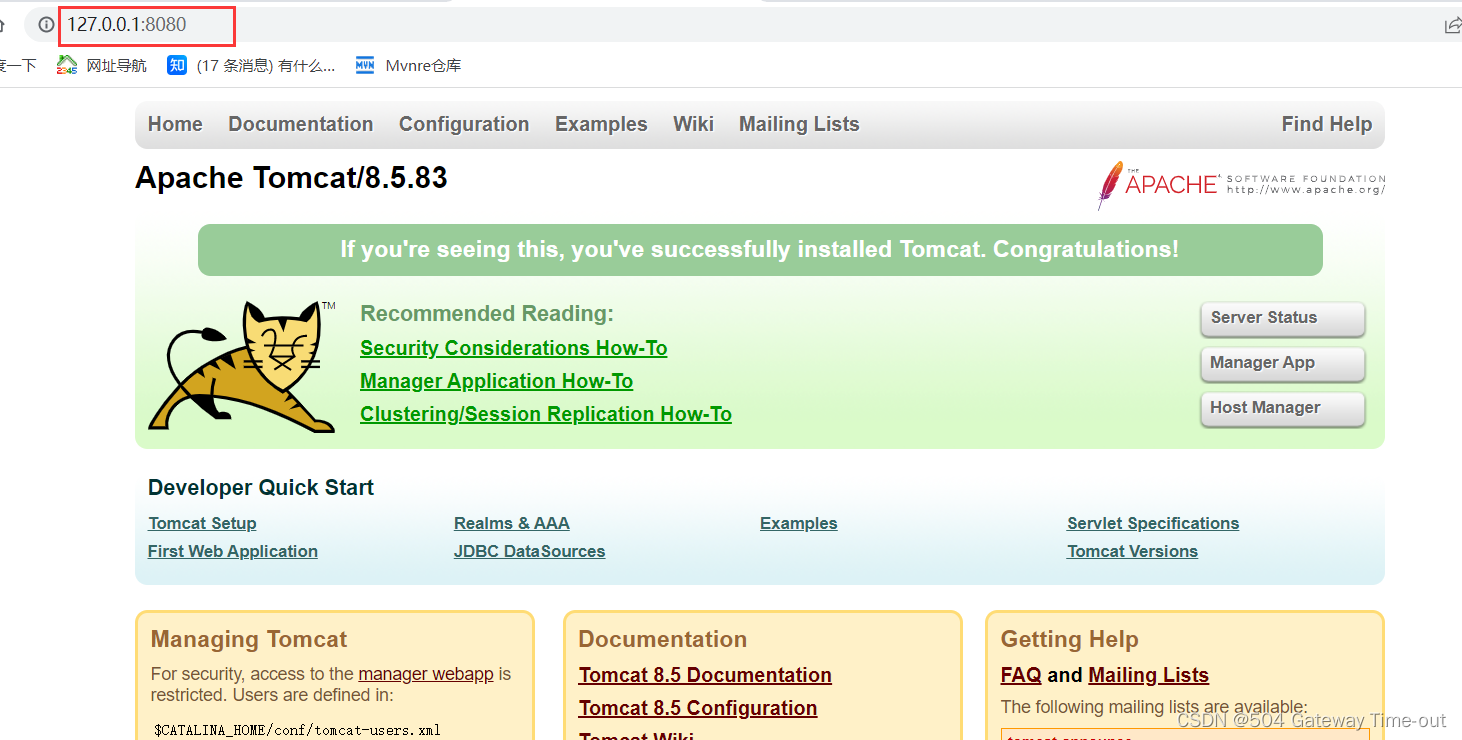Click the $CATALINA_HOME/conf/tomcat-users.xml path text
The height and width of the screenshot is (740, 1462).
click(297, 730)
